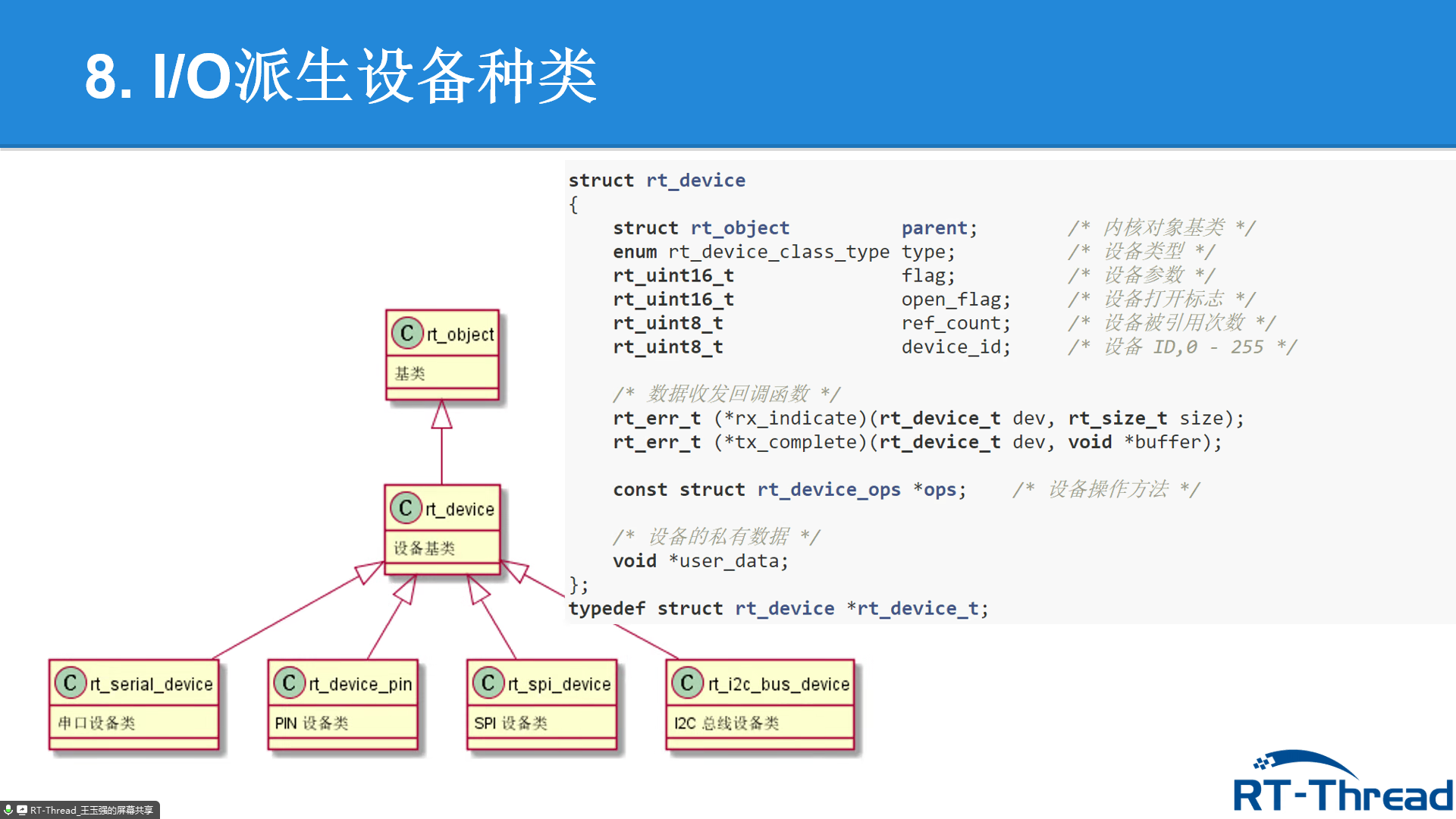Select the rt_device class name label
The height and width of the screenshot is (819, 1456).
pos(460,510)
